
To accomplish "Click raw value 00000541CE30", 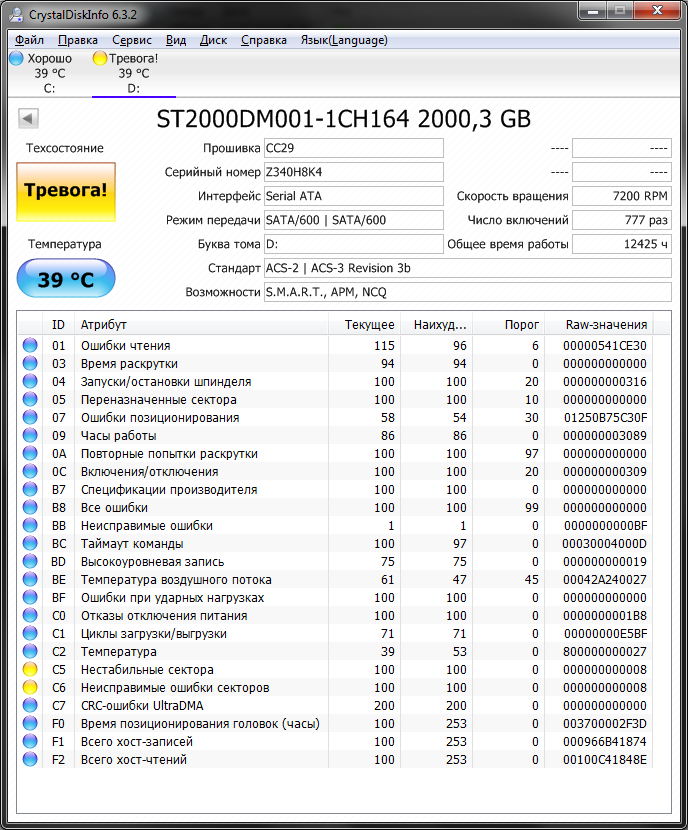I will tap(605, 346).
